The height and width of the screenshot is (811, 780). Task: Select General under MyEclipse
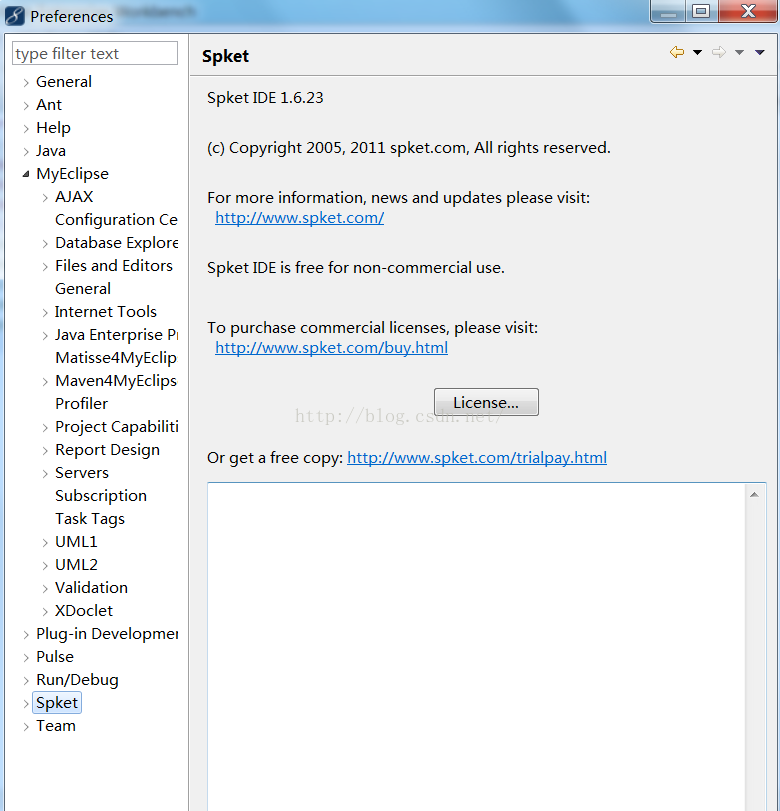click(83, 289)
